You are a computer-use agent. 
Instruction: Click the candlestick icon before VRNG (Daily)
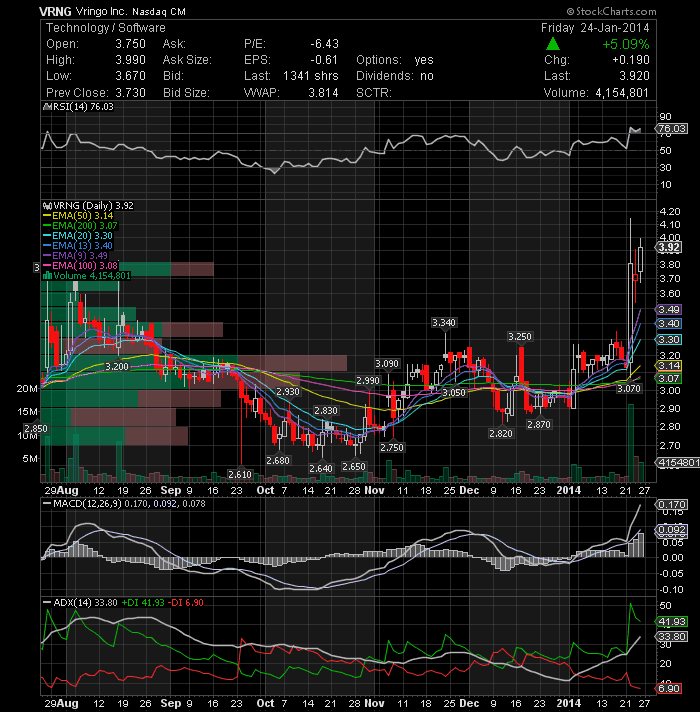click(x=48, y=206)
